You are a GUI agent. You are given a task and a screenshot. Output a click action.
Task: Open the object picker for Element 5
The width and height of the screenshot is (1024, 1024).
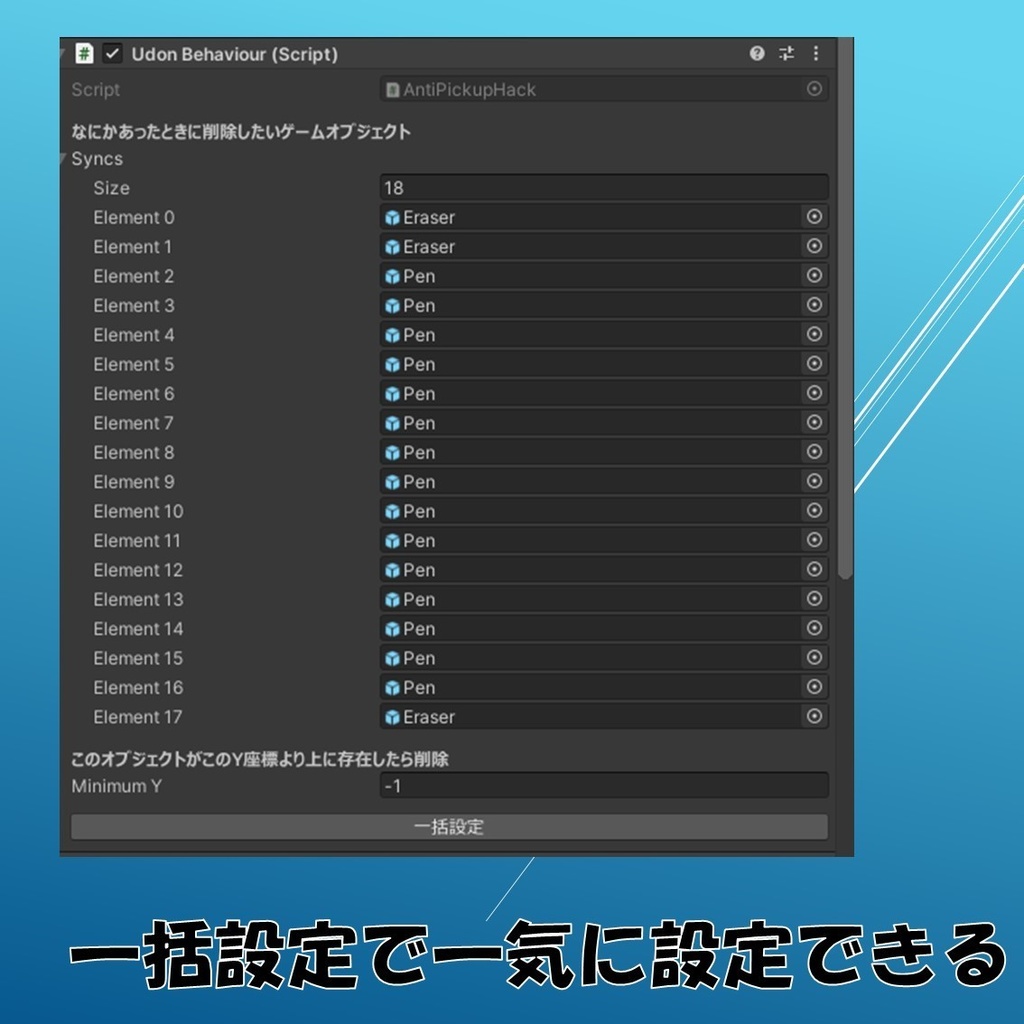click(x=815, y=364)
